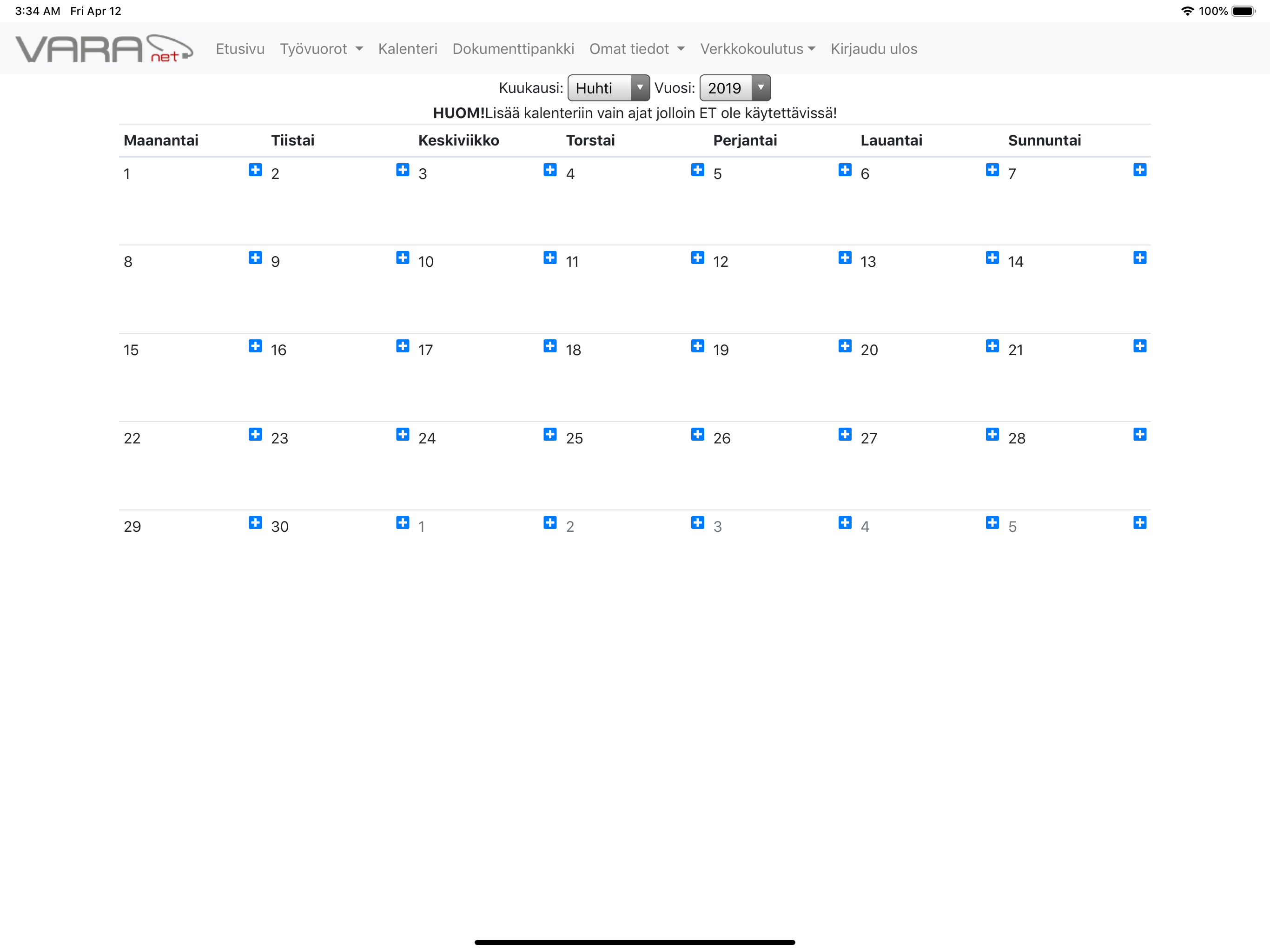
Task: Add entry for Sunday May 5
Action: pos(1140,522)
